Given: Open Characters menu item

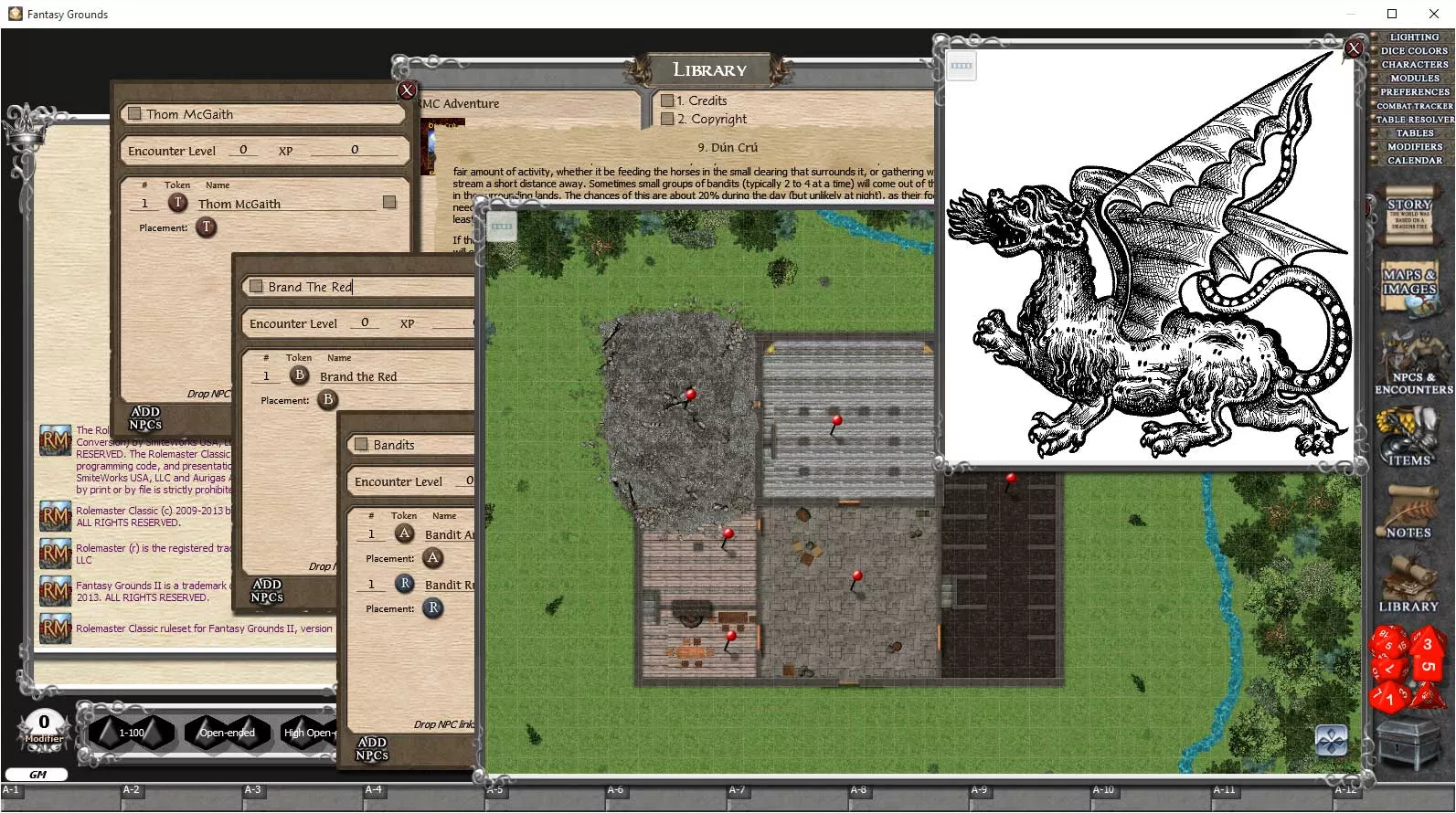Looking at the screenshot, I should pos(1414,64).
